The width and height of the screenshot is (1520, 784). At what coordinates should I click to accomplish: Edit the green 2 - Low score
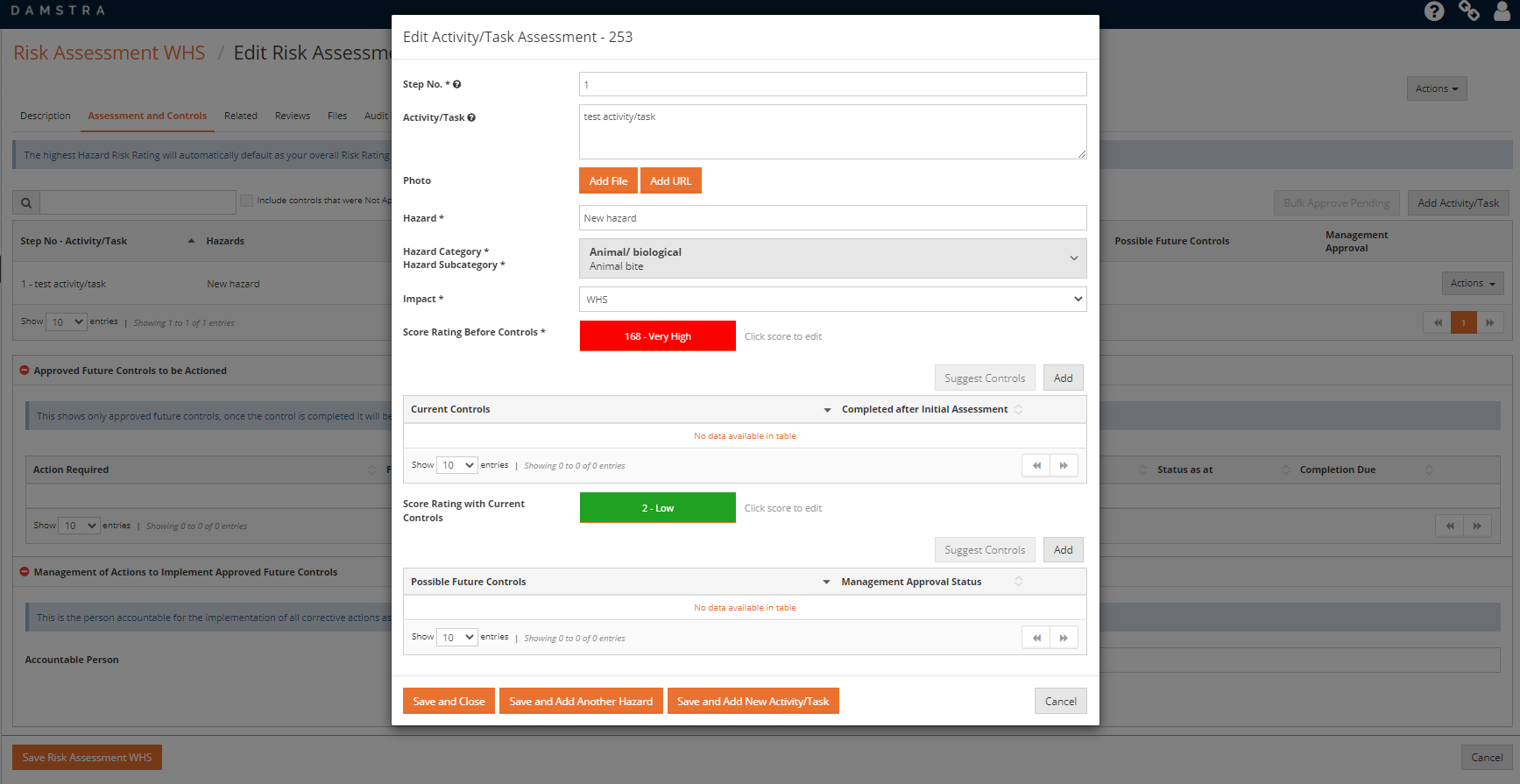click(x=658, y=508)
